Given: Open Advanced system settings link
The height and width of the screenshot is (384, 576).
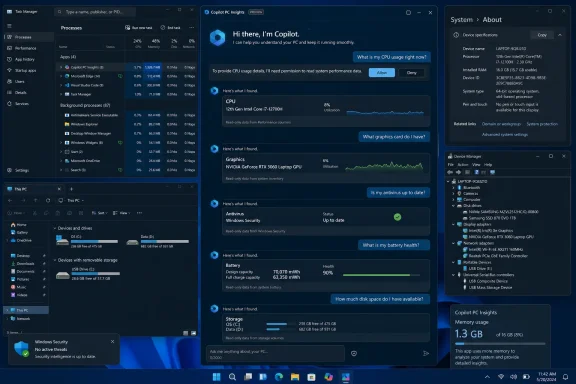Looking at the screenshot, I should point(505,134).
